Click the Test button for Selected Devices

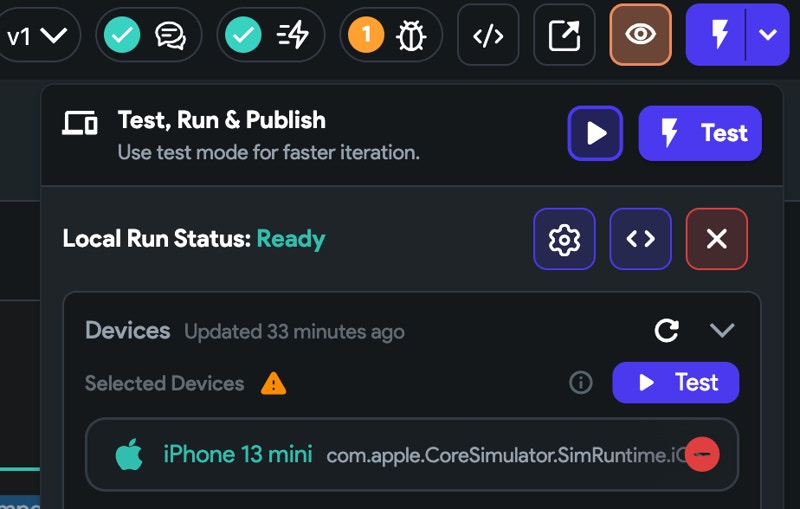[x=676, y=383]
